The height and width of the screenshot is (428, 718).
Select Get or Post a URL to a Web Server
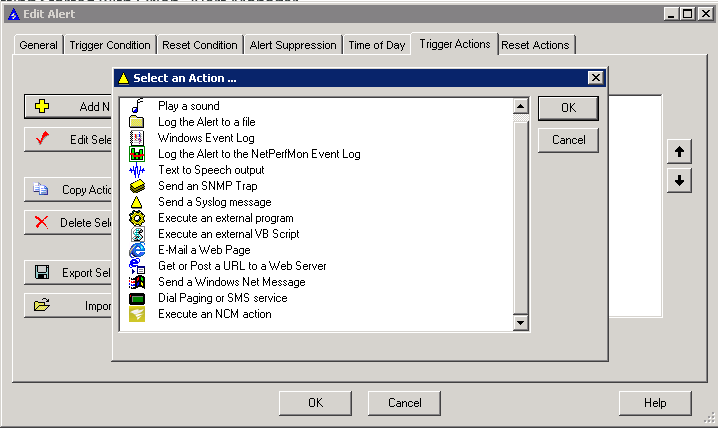pos(242,266)
